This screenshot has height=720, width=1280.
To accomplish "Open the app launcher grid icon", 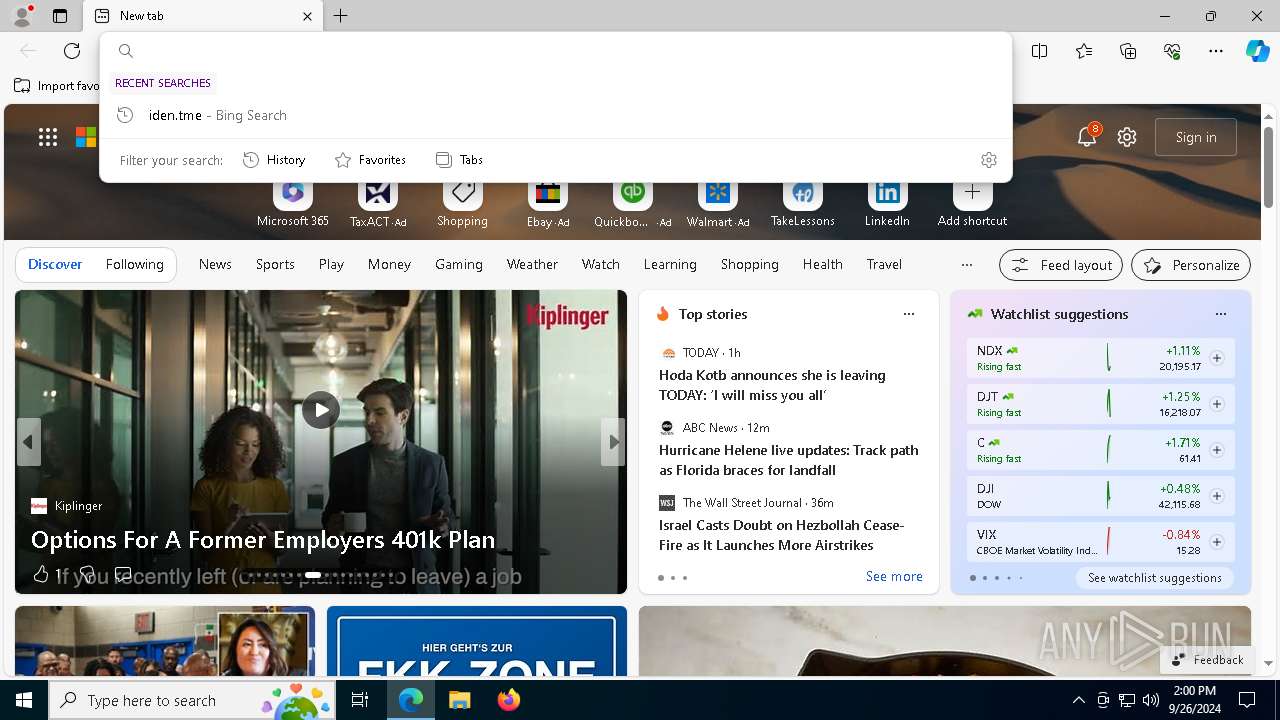I will coord(48,138).
